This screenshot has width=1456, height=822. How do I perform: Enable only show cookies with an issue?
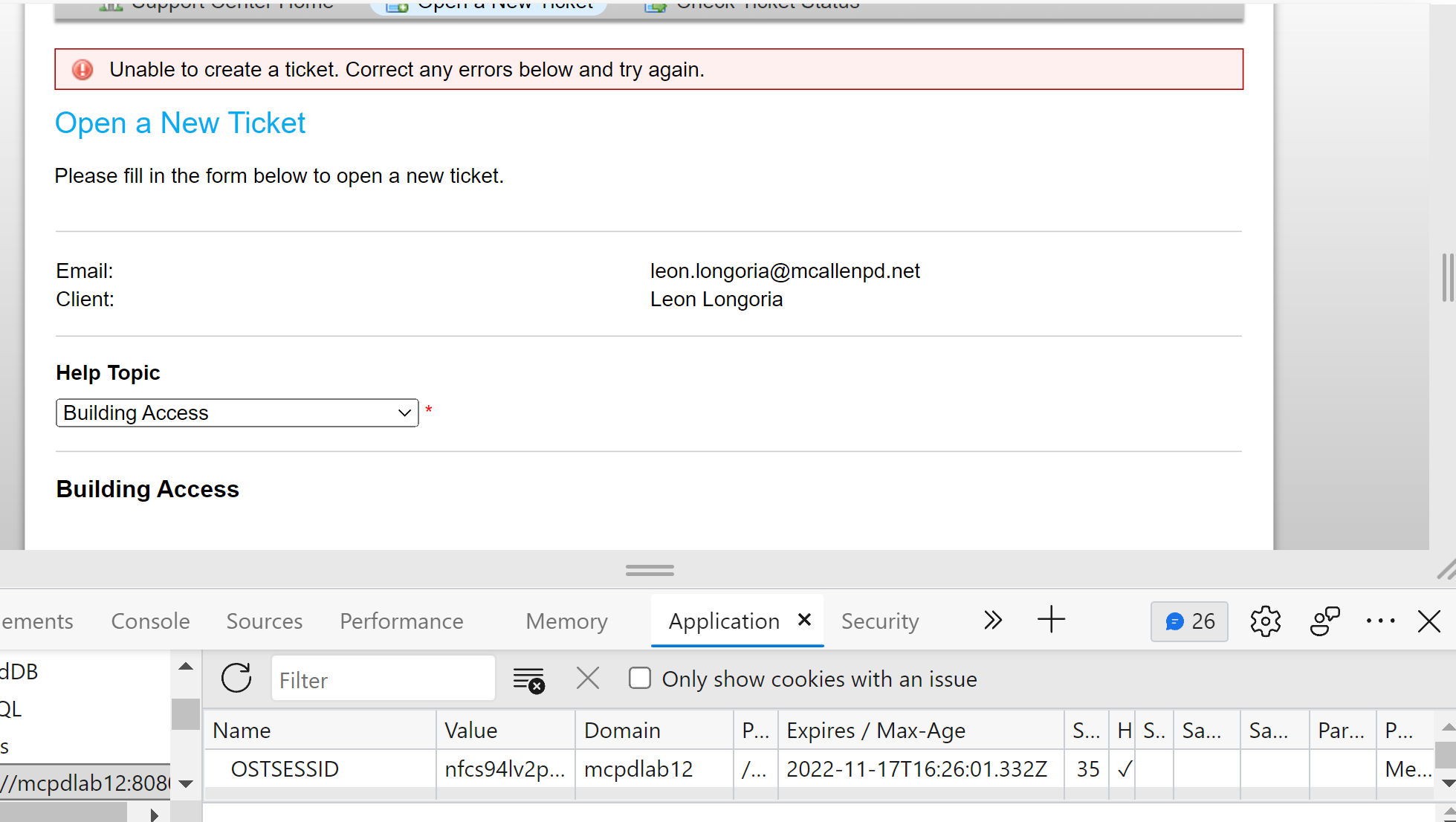point(640,679)
